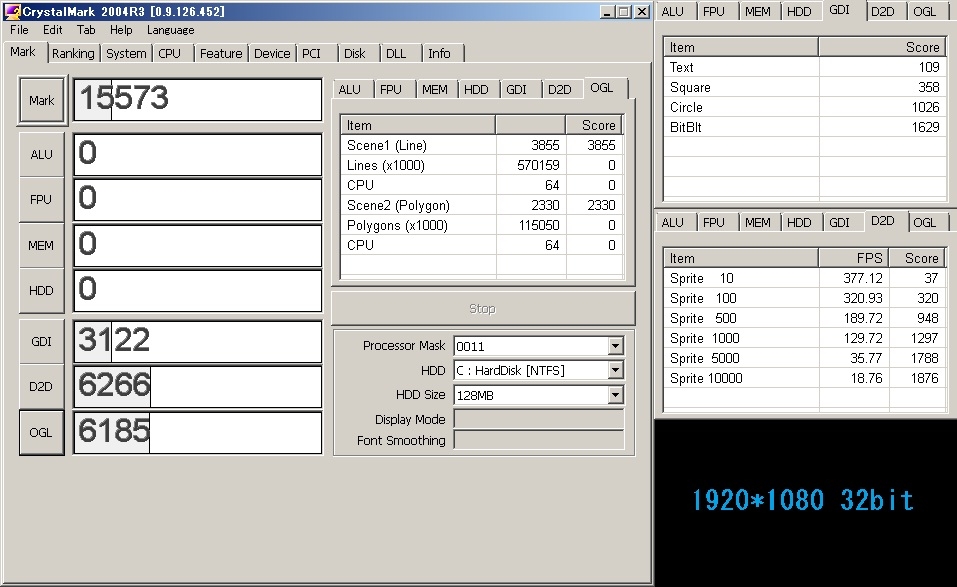This screenshot has height=587, width=957.
Task: Open the File menu
Action: (19, 30)
